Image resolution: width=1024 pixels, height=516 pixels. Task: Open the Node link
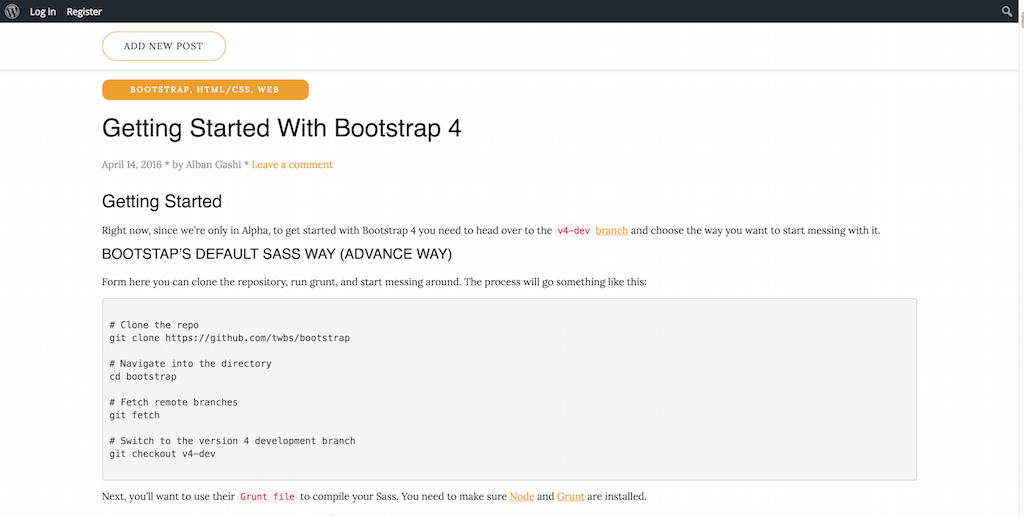coord(522,496)
